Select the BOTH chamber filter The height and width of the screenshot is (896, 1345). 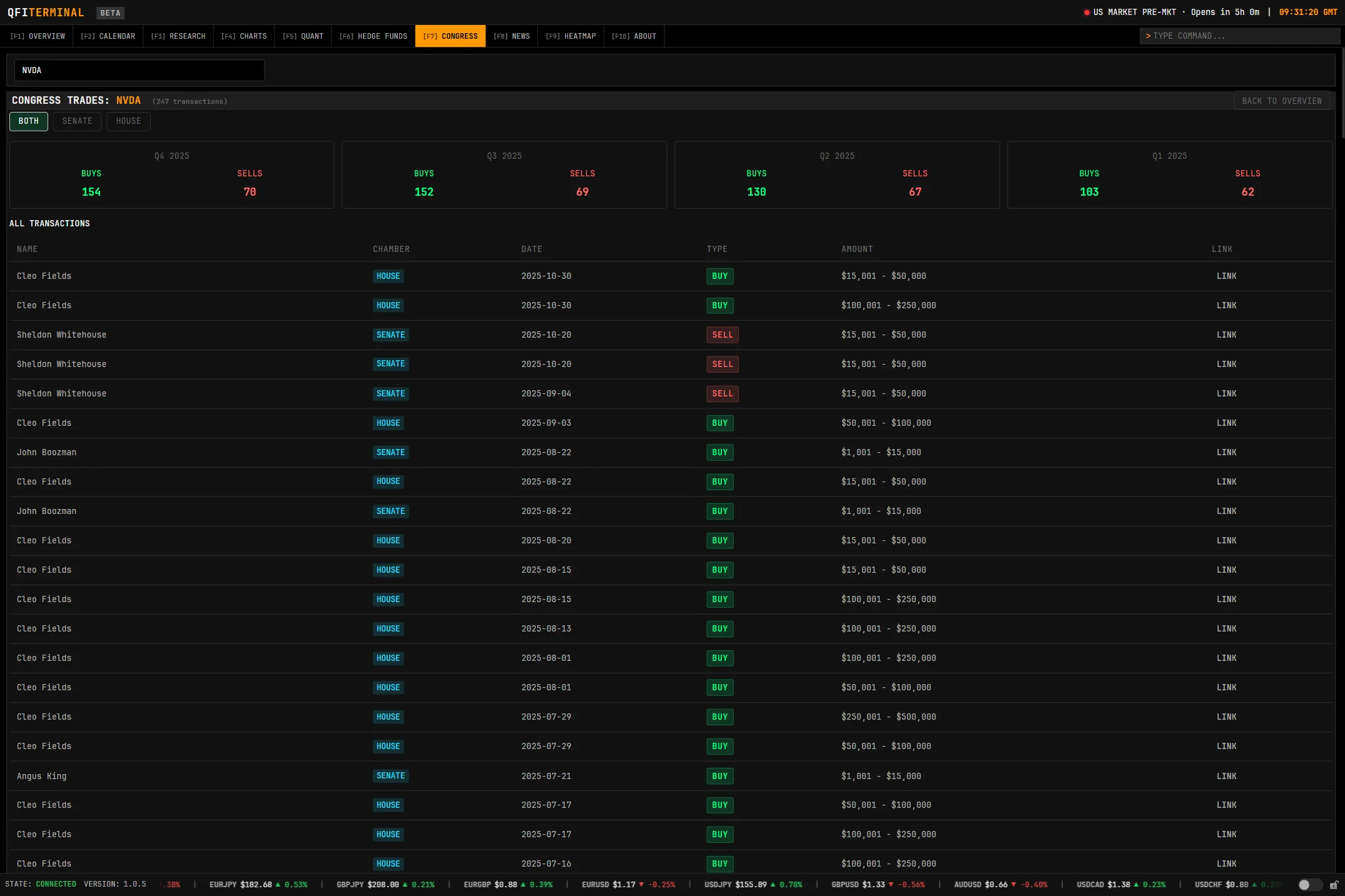(29, 121)
